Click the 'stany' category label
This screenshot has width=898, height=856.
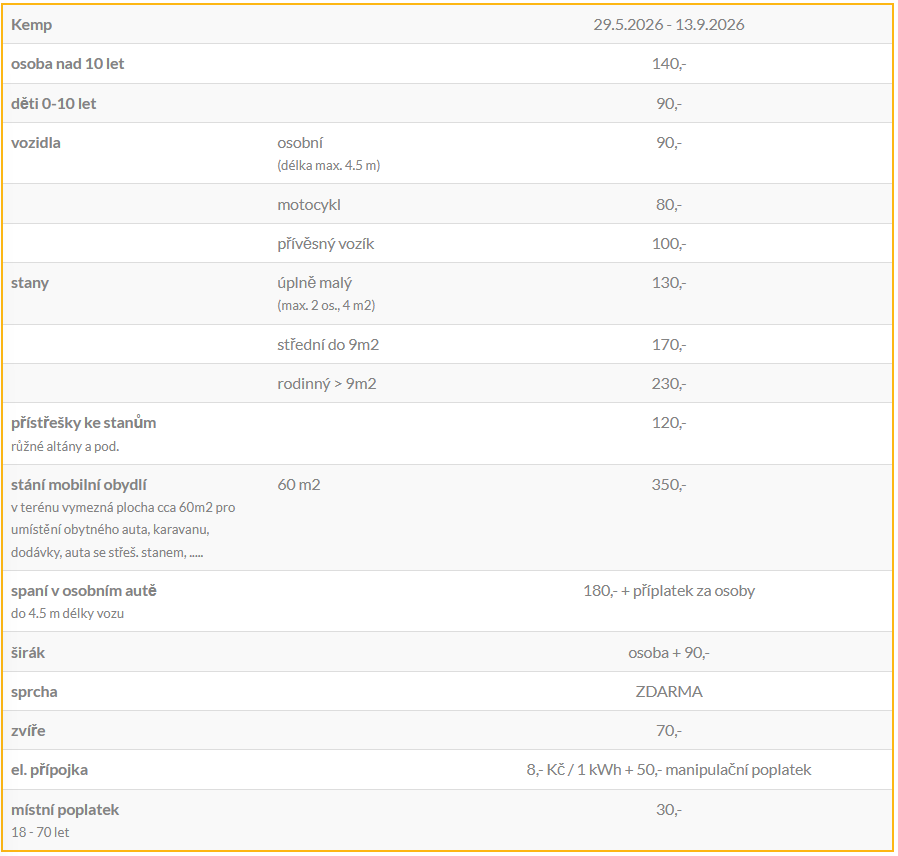30,283
